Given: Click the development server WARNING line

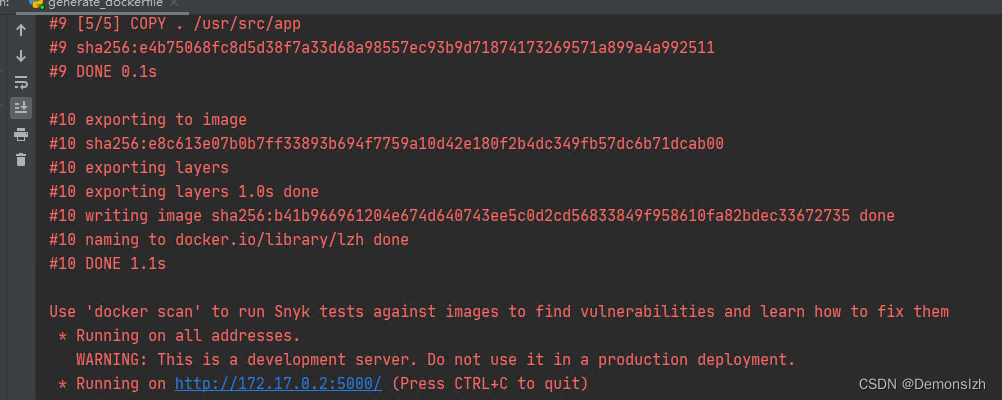Looking at the screenshot, I should 435,359.
